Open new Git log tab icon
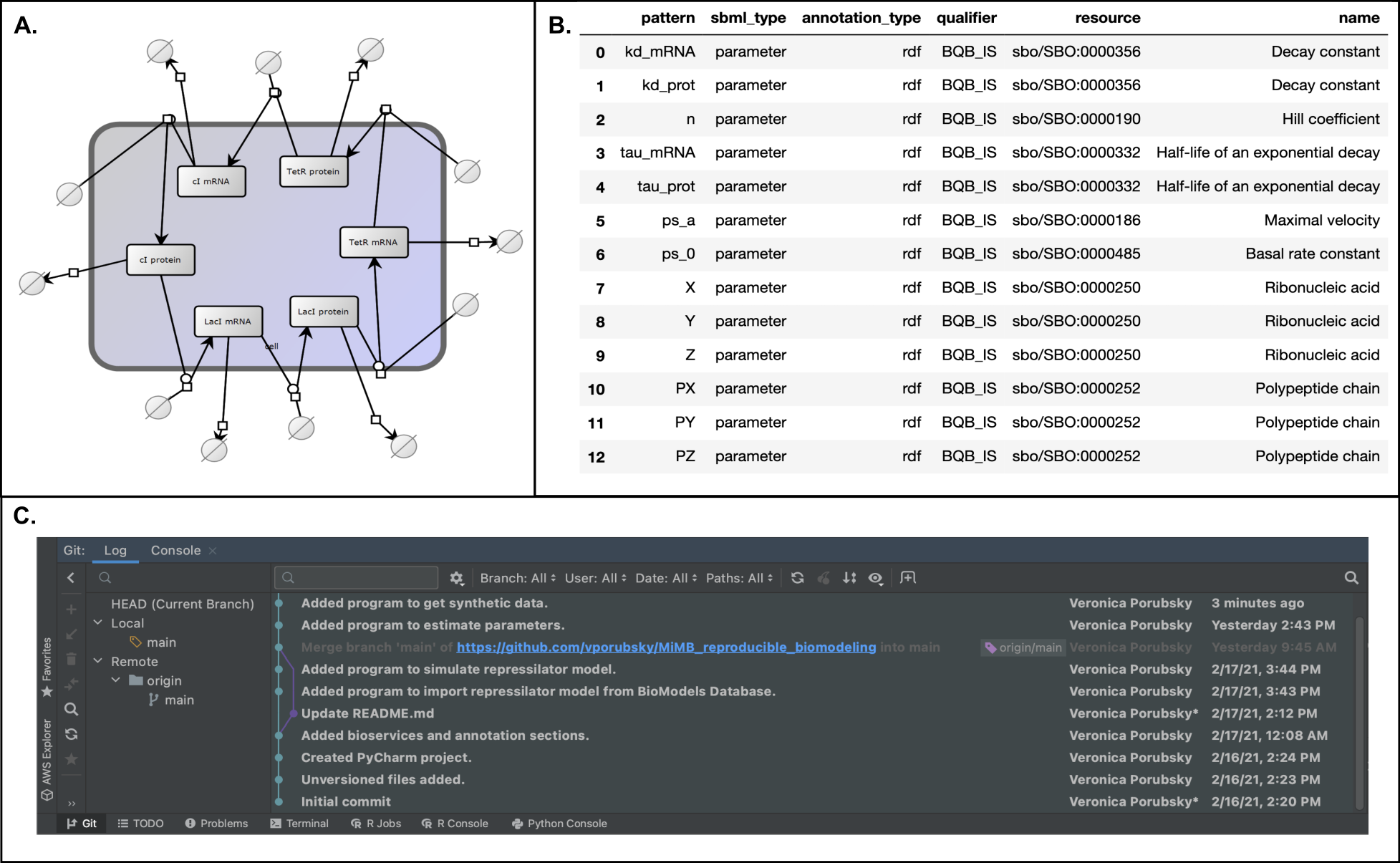The image size is (1400, 863). click(x=908, y=578)
